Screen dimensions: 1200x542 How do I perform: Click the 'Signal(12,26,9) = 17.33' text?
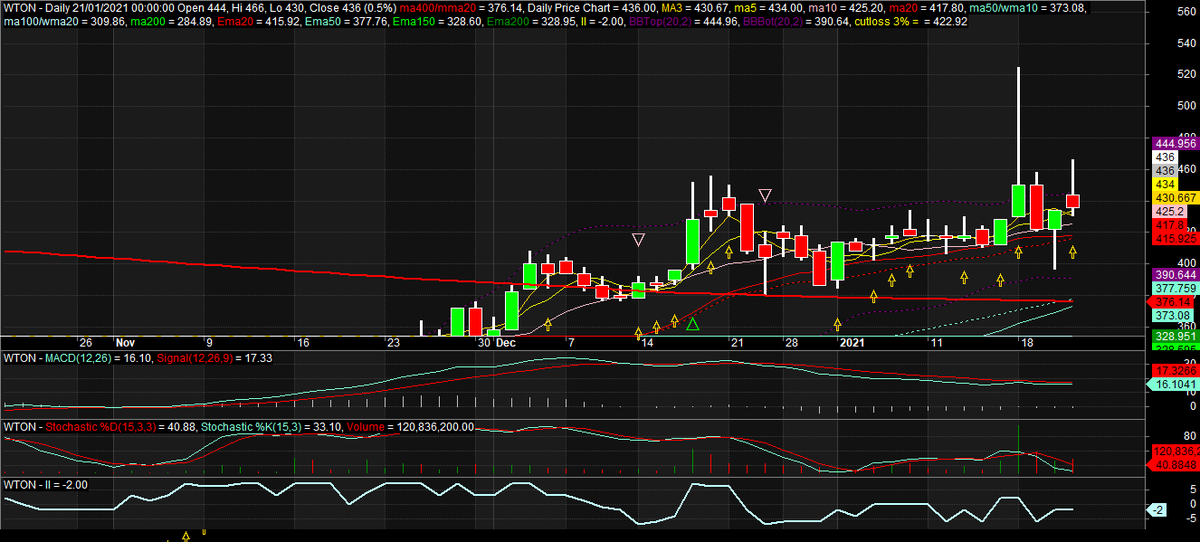[212, 357]
